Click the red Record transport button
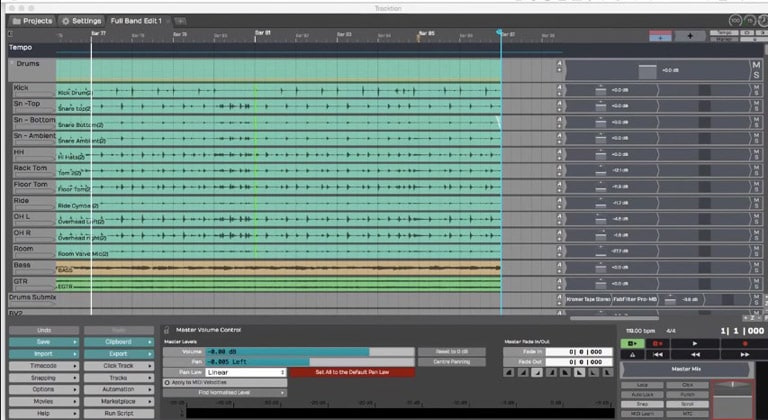This screenshot has height=420, width=768. 745,343
